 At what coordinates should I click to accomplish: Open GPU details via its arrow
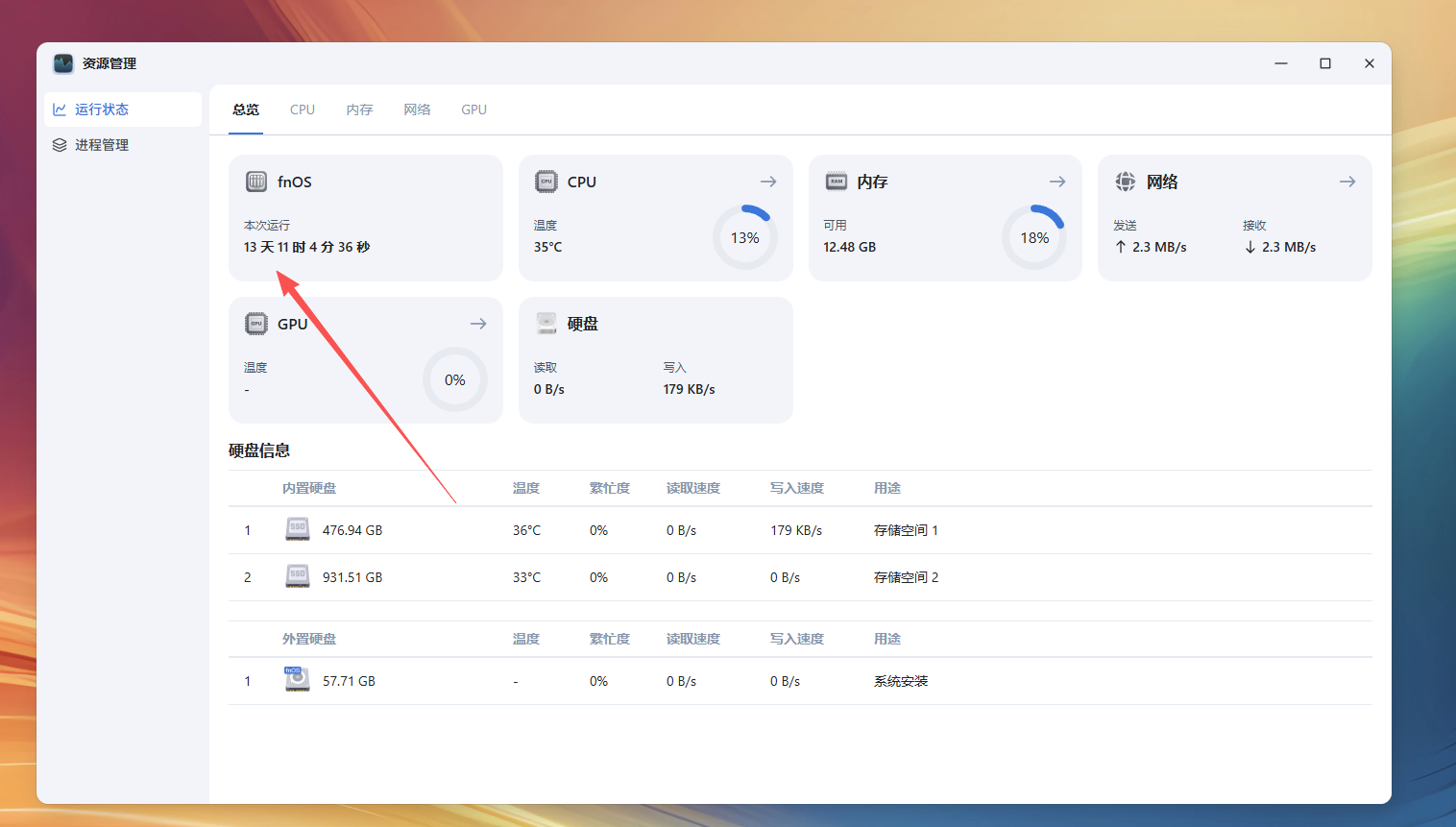click(x=477, y=324)
